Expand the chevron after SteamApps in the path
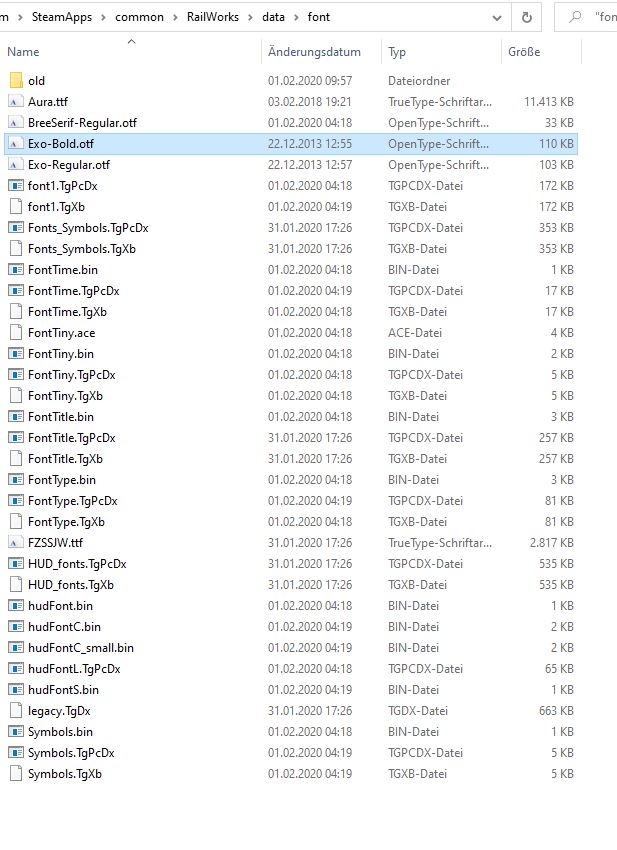This screenshot has height=850, width=617. 104,17
